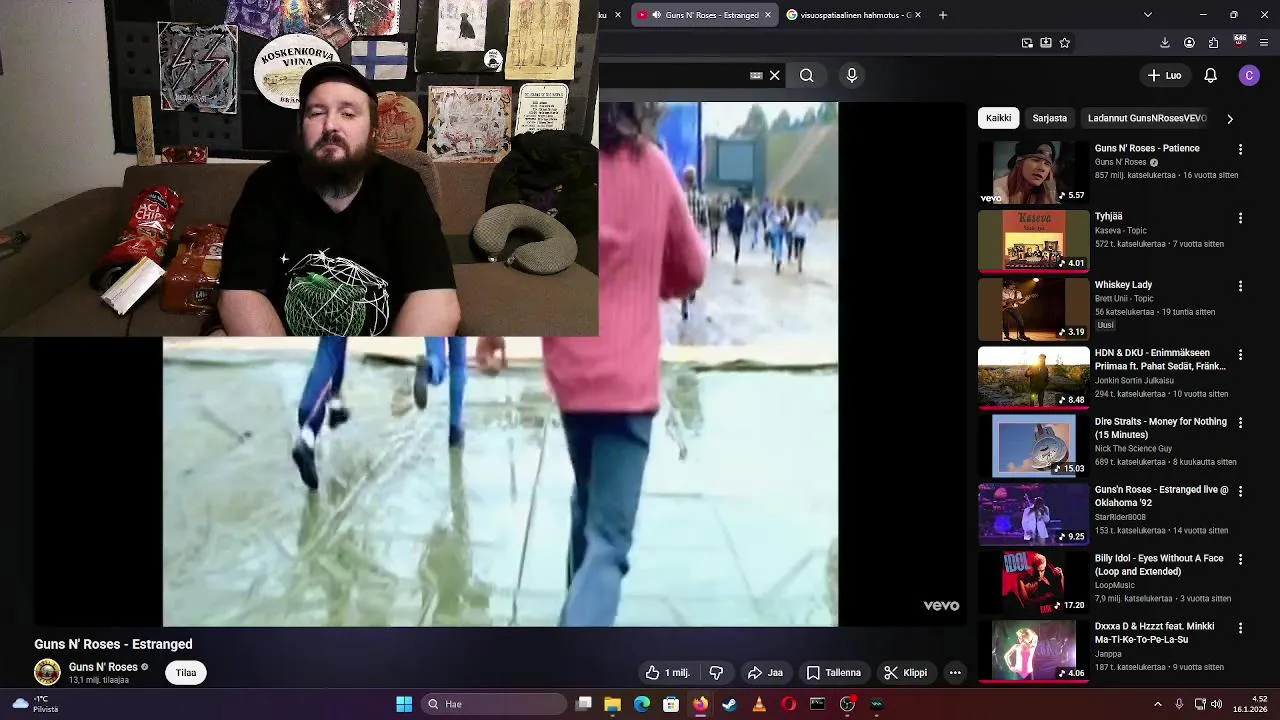Open the Windows Start menu
Viewport: 1280px width, 720px height.
click(404, 704)
